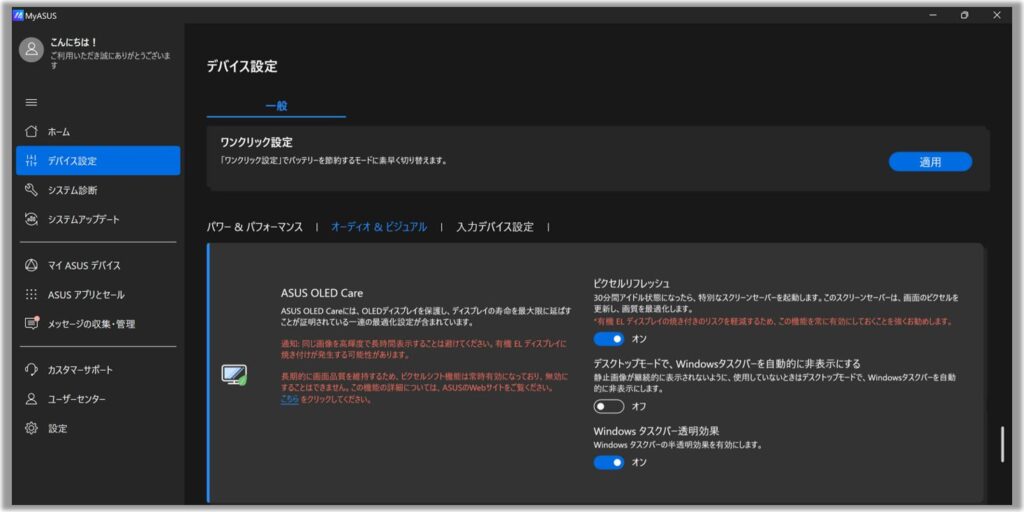Viewport: 1024px width, 512px height.
Task: Select オーディオ & ビジュアル section
Action: click(x=379, y=227)
